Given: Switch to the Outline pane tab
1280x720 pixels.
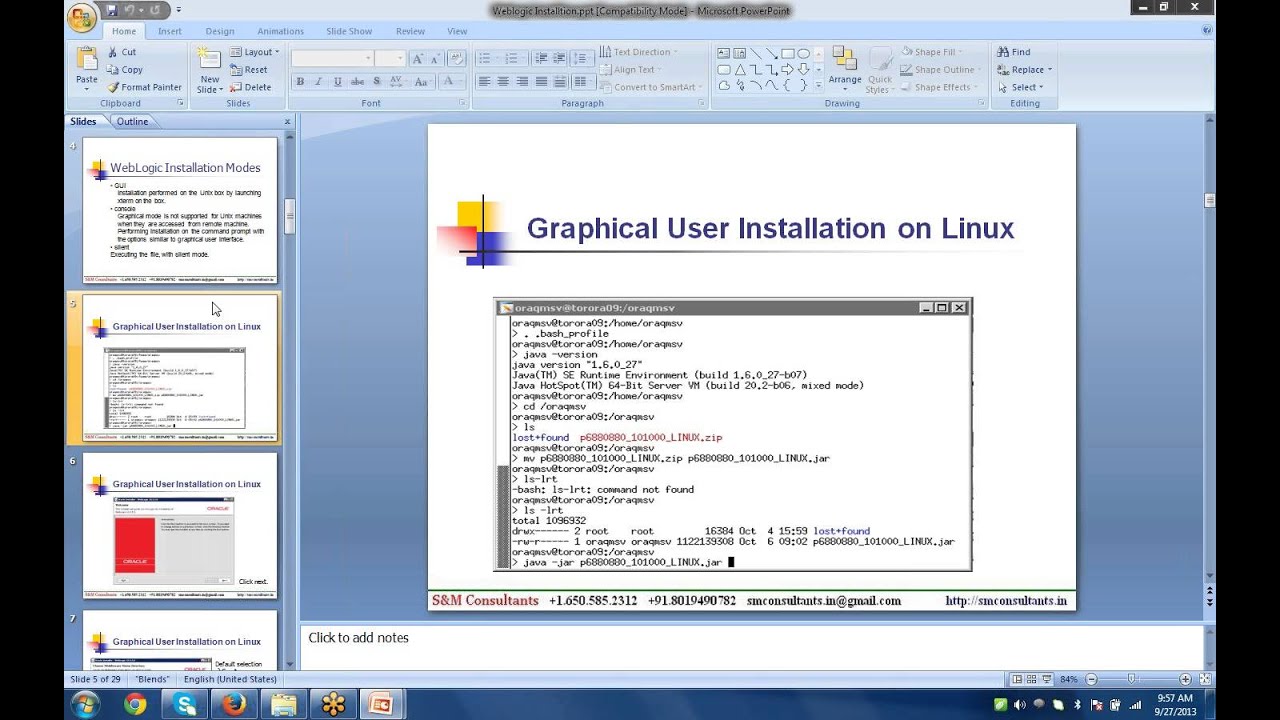Looking at the screenshot, I should [132, 122].
